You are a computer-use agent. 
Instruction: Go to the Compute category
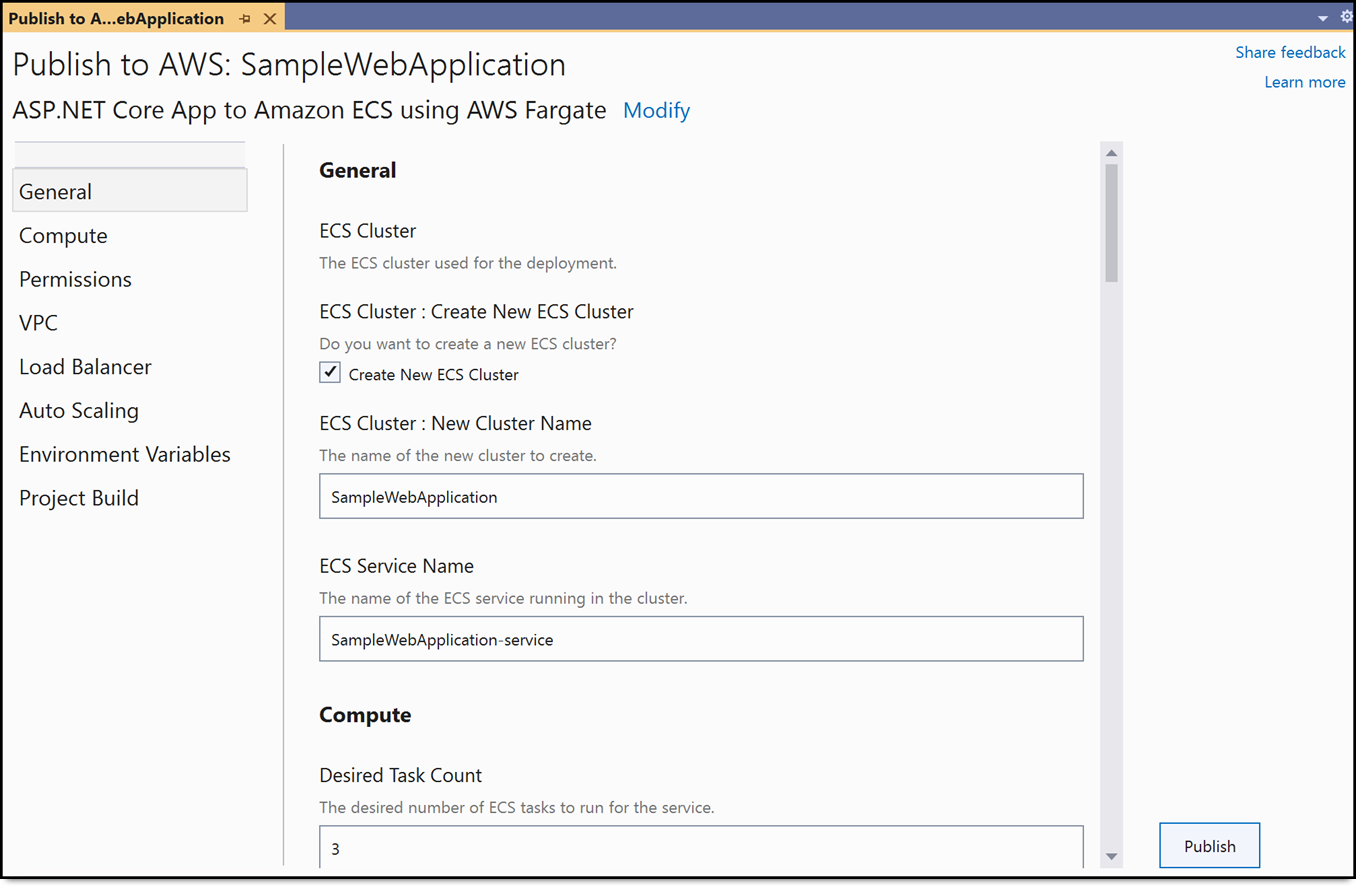130,235
